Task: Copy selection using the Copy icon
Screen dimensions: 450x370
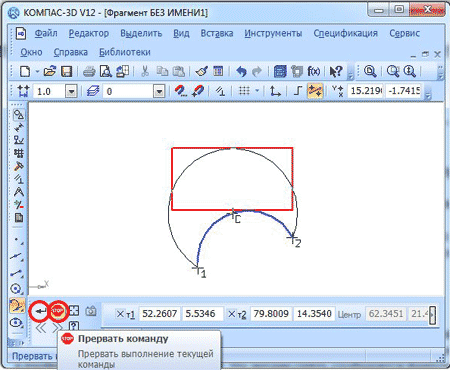Action: 162,71
